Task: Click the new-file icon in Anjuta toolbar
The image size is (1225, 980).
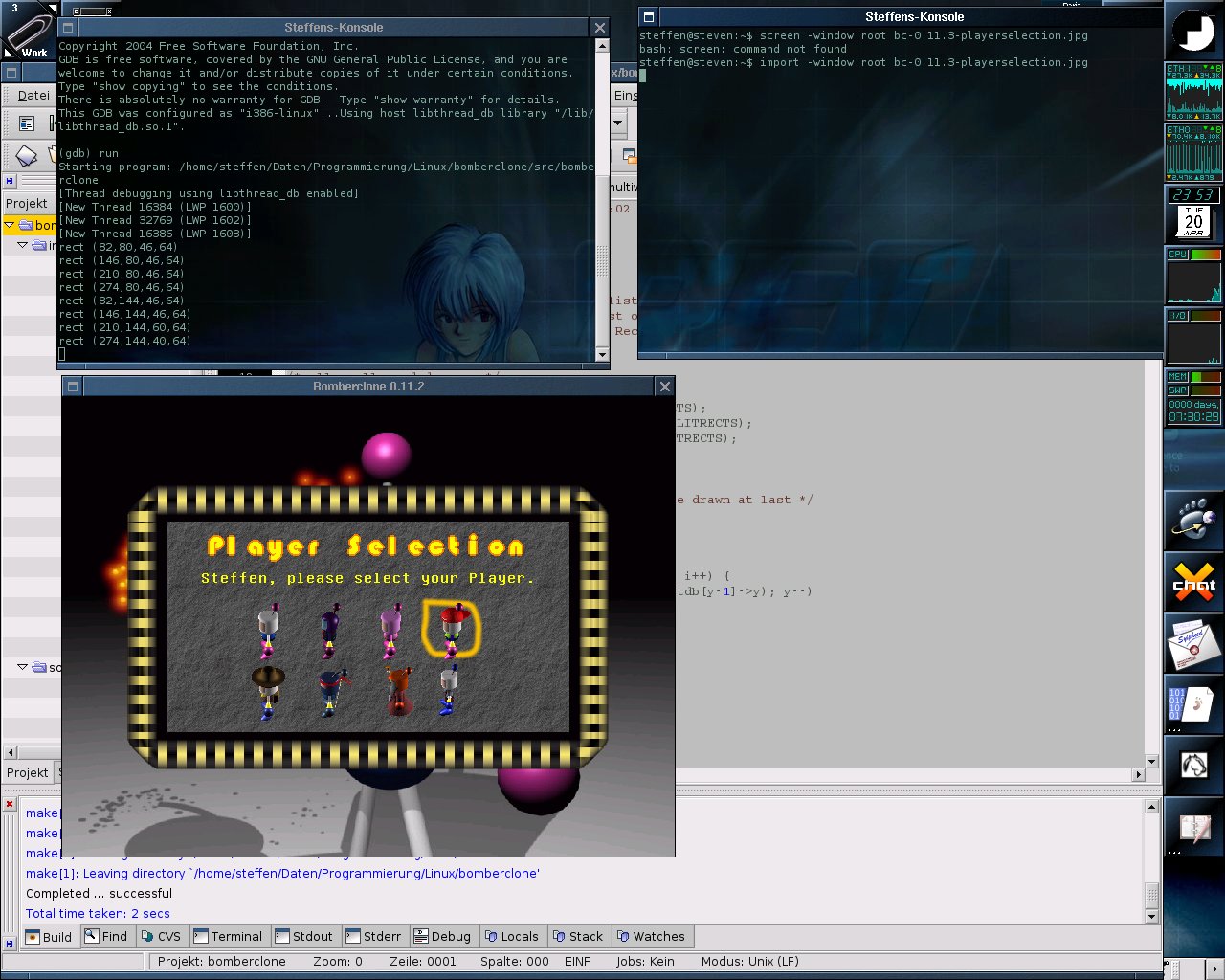Action: coord(27,155)
